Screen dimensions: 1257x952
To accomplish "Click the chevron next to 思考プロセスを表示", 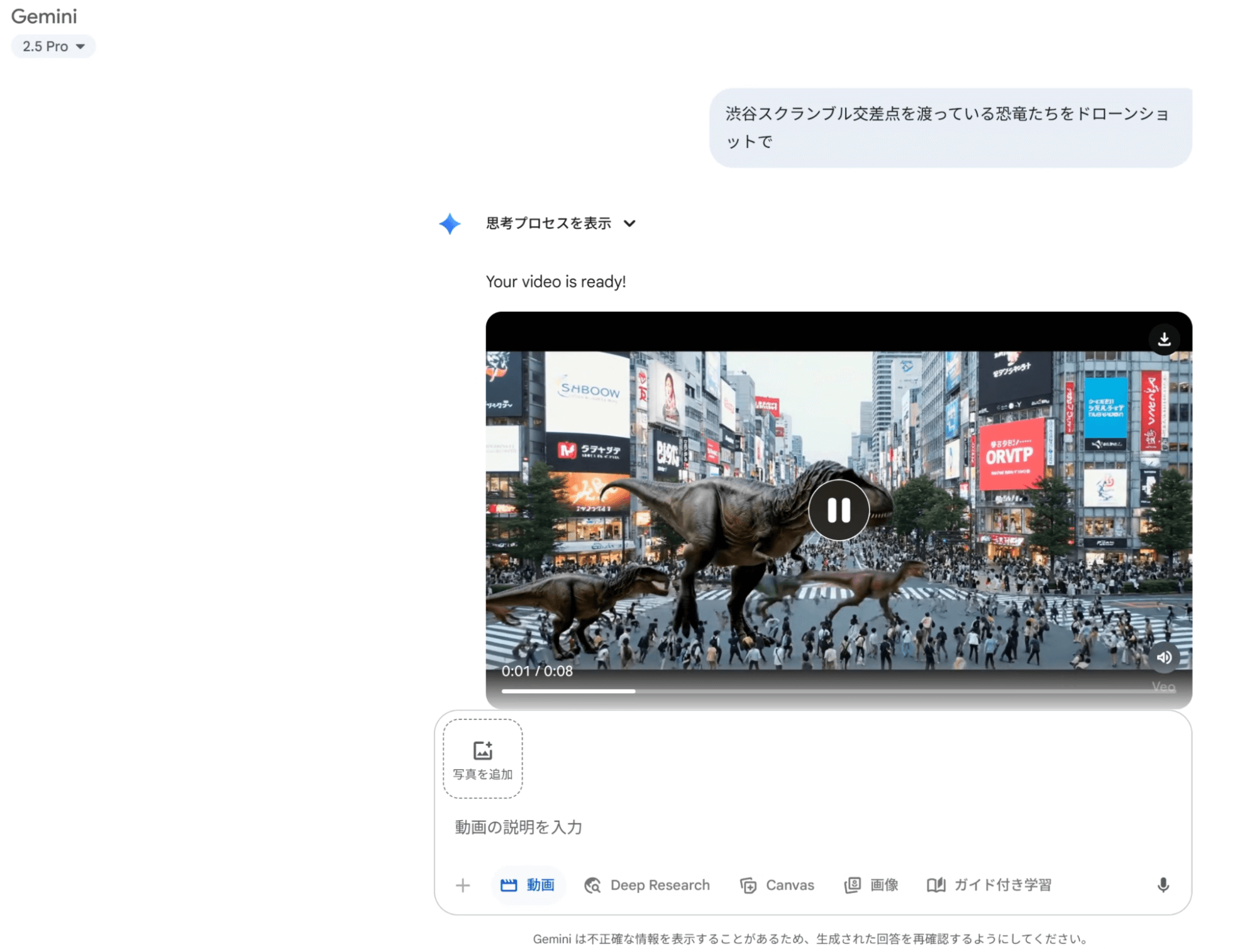I will (x=629, y=223).
